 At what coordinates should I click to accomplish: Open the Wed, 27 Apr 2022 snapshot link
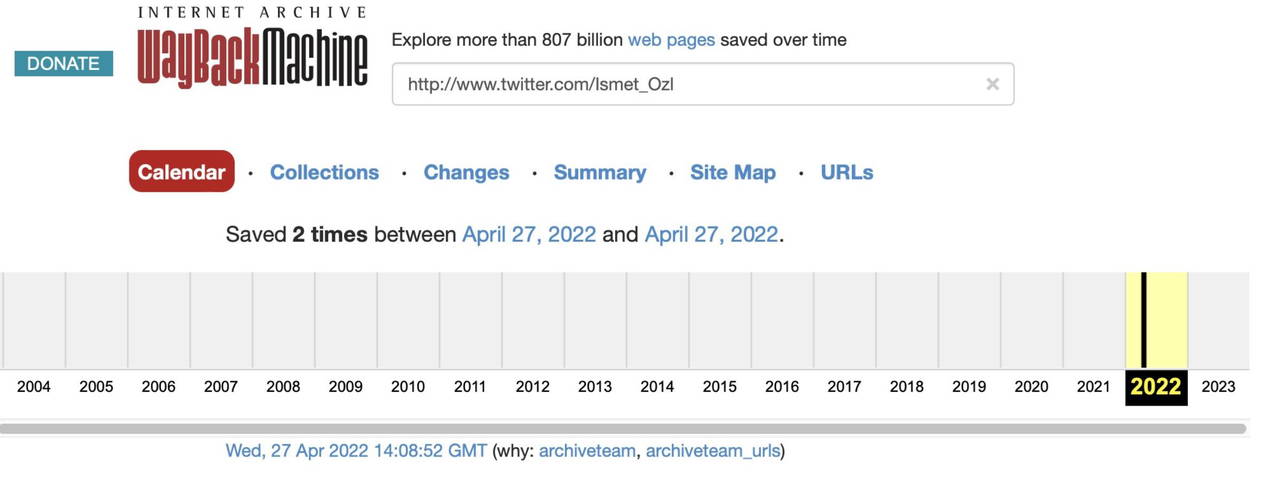(356, 451)
